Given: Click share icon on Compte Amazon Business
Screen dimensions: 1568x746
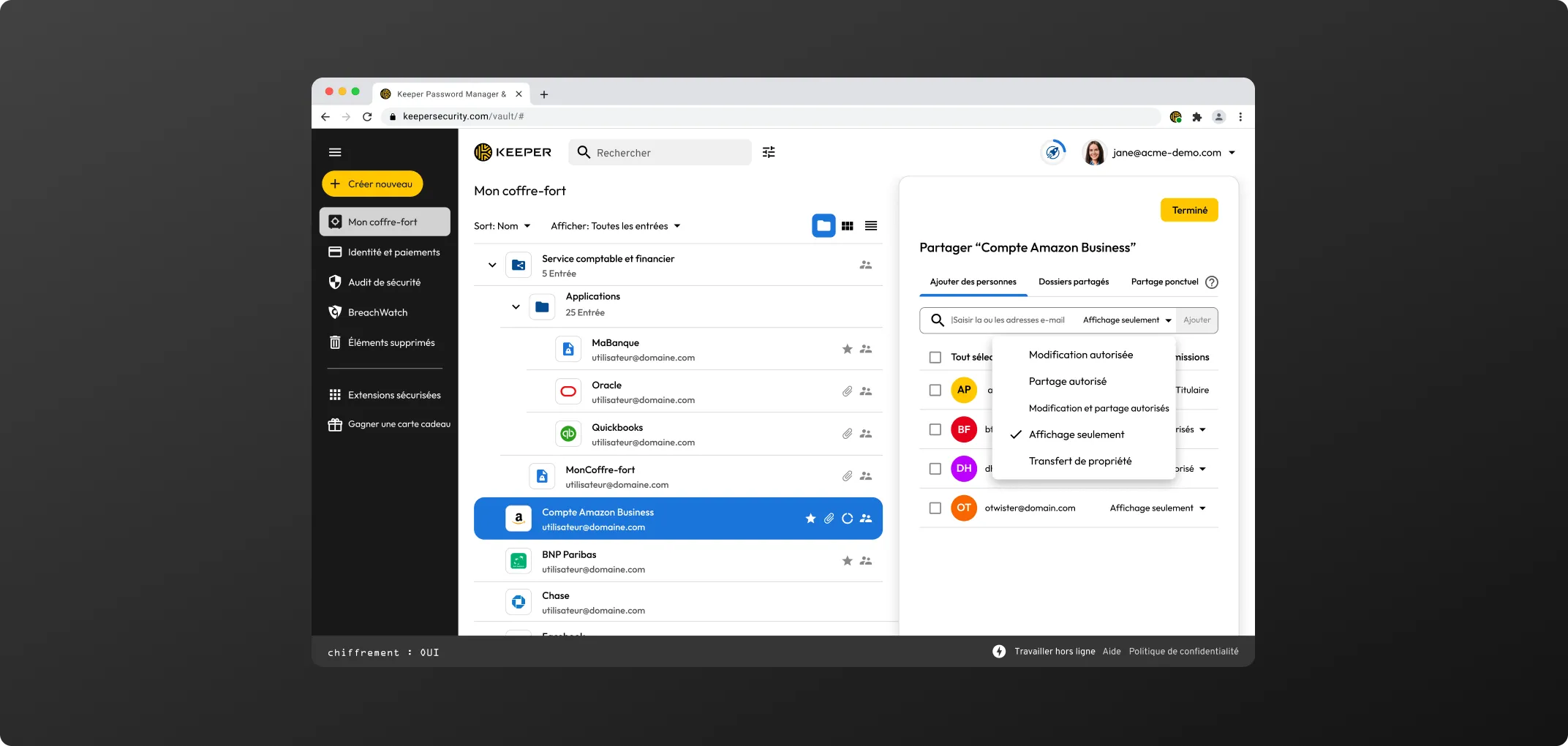Looking at the screenshot, I should point(866,519).
